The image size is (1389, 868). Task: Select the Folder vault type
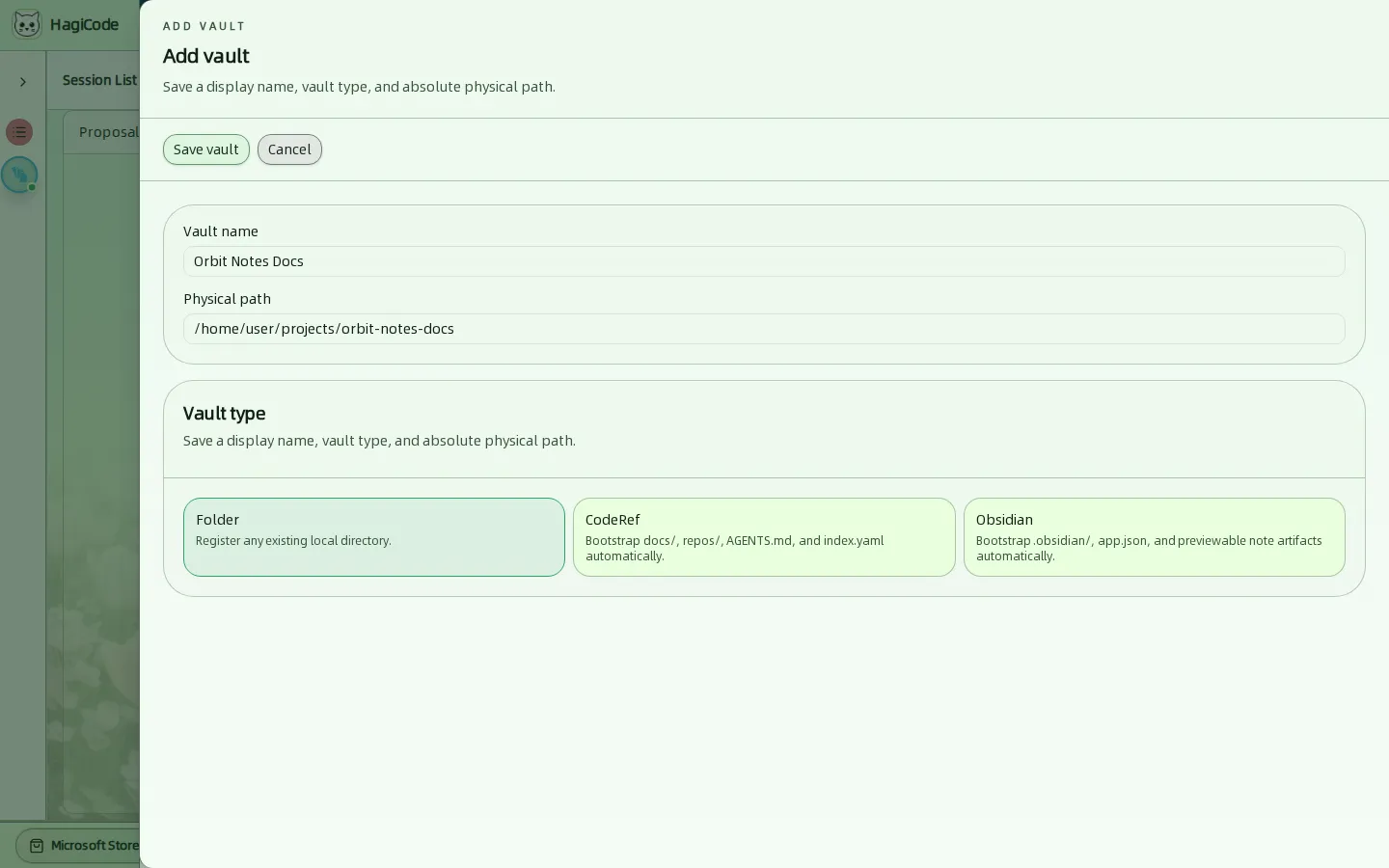pyautogui.click(x=374, y=537)
